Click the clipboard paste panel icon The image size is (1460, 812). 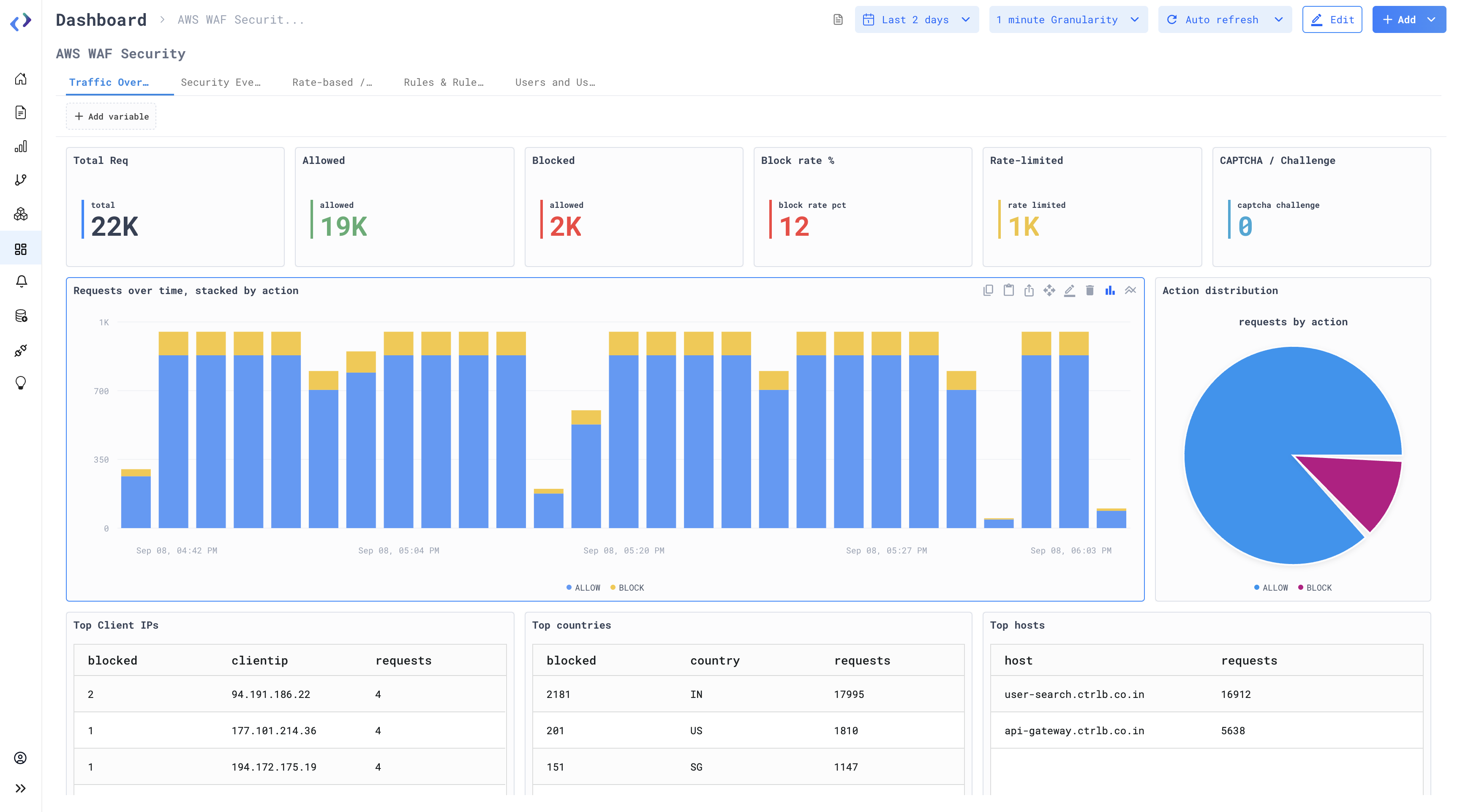(x=1009, y=290)
